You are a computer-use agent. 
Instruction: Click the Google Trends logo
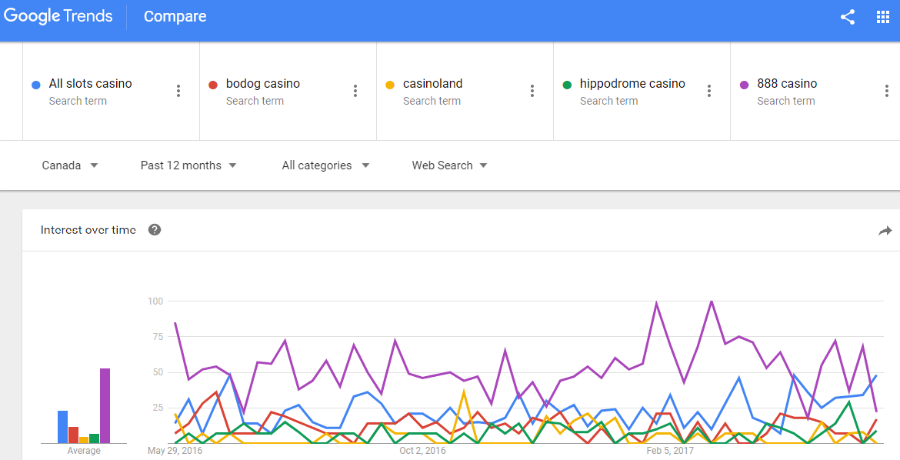click(58, 16)
